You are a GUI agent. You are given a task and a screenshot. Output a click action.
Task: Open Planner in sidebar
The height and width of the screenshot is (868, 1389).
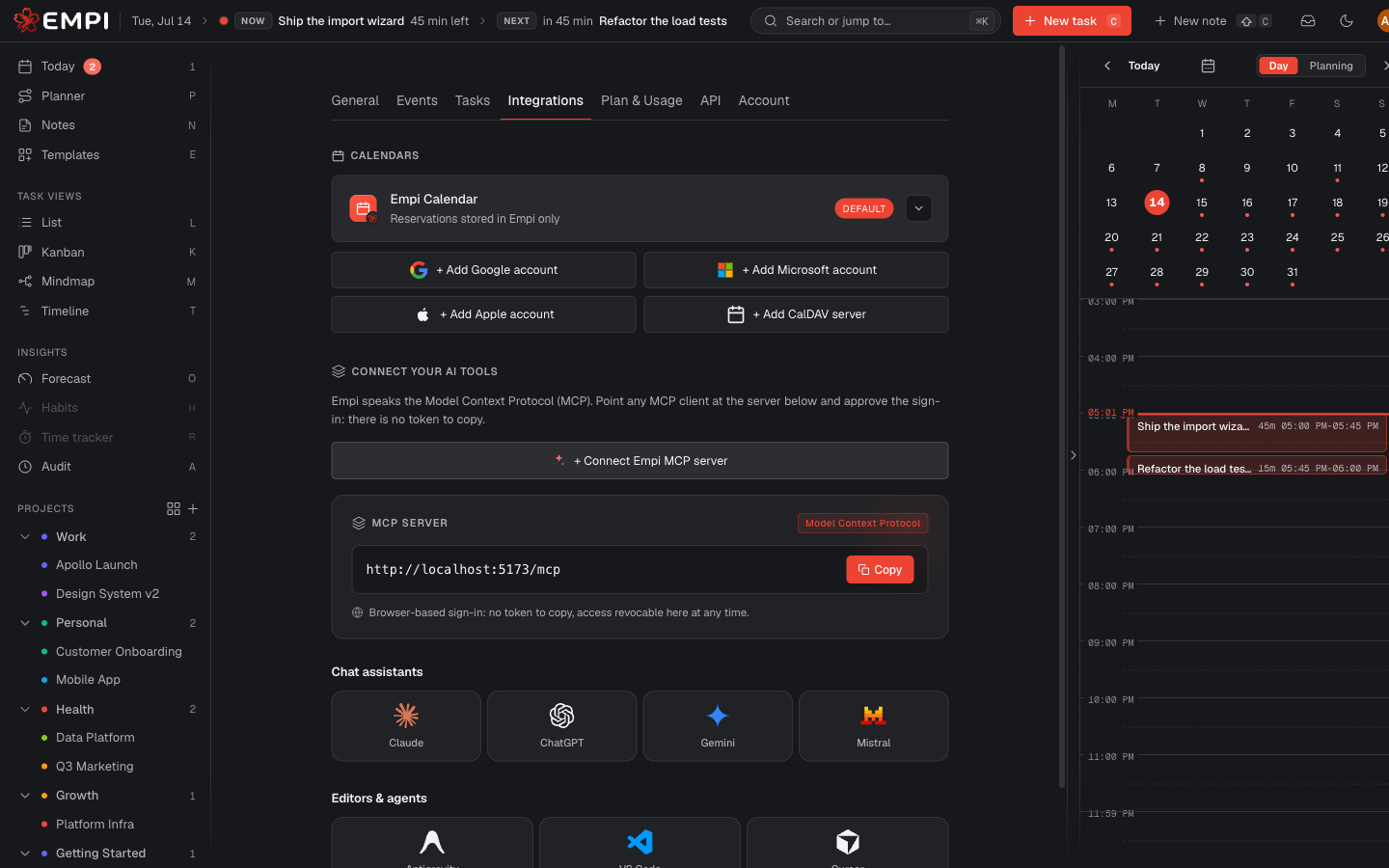106,95
